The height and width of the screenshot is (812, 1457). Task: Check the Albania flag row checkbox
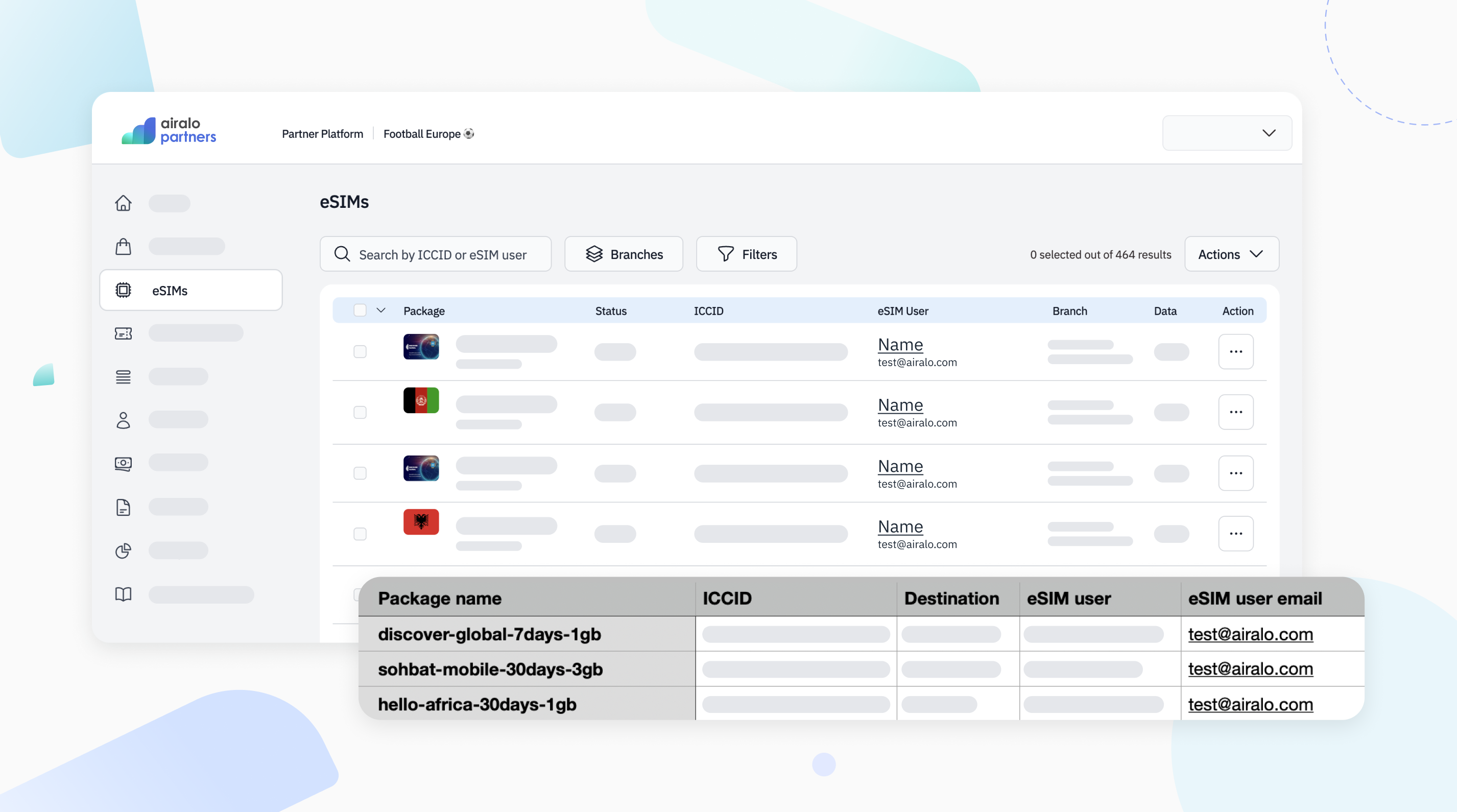[x=360, y=534]
